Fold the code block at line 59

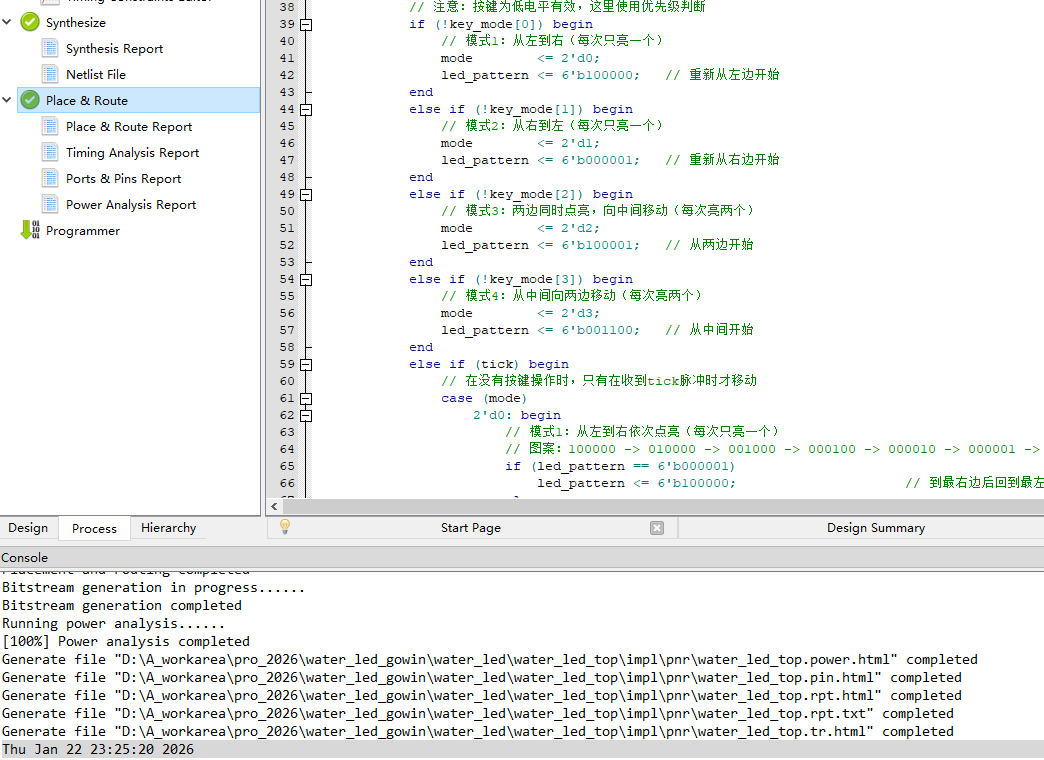point(306,364)
